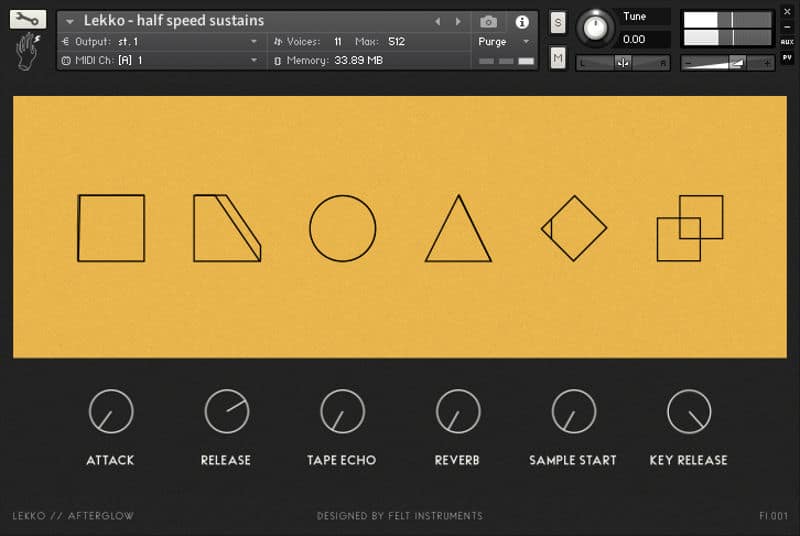Screen dimensions: 800x536
Task: Open the Purge dropdown menu
Action: (x=504, y=42)
